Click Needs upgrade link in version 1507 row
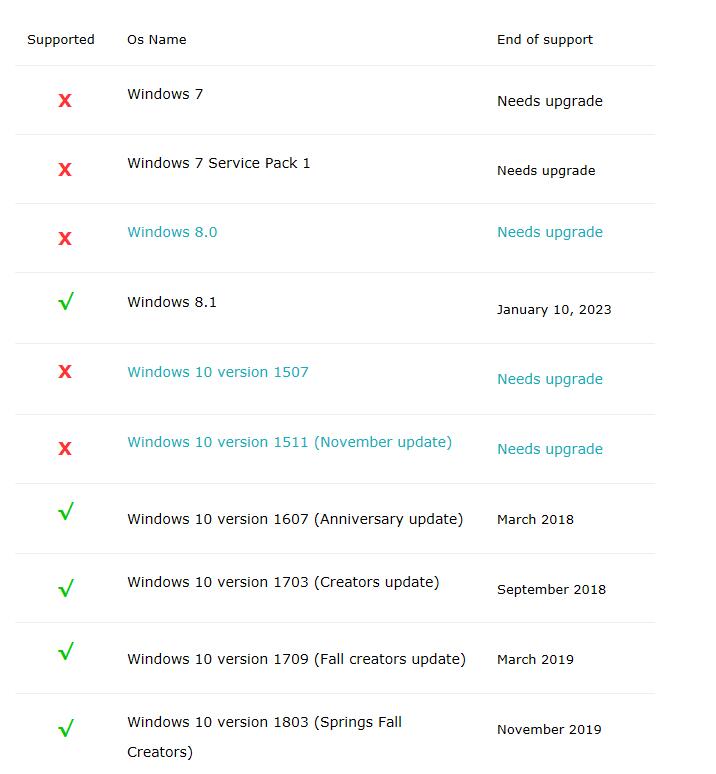 coord(550,379)
